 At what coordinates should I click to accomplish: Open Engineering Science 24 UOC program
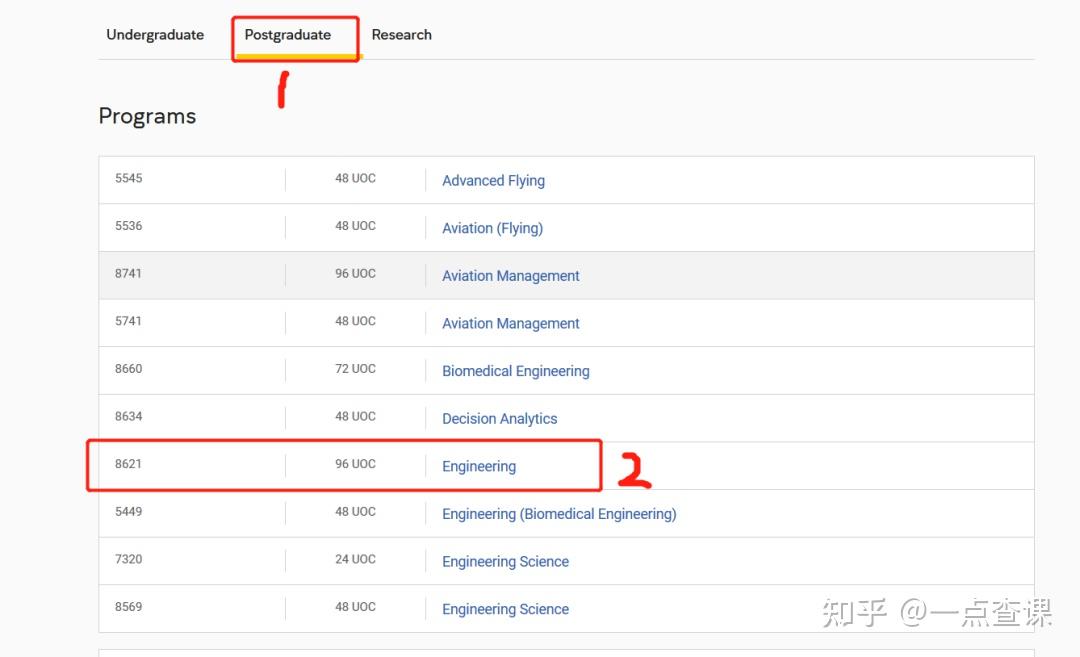click(x=505, y=562)
